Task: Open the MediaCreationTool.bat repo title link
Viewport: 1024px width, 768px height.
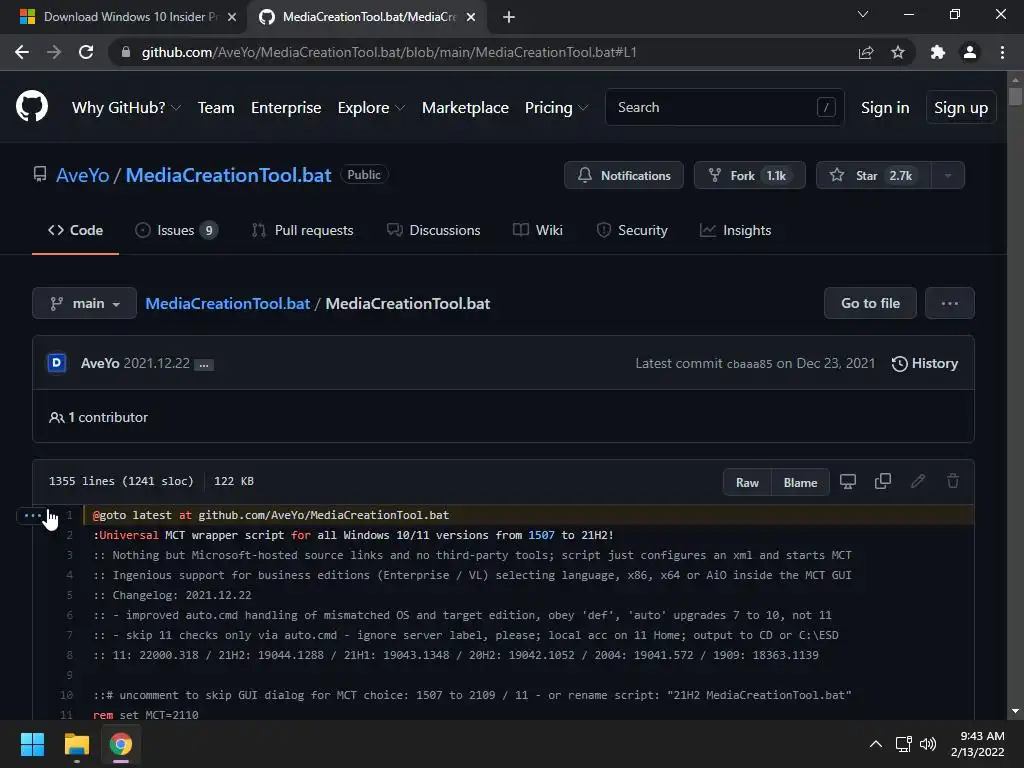Action: click(229, 175)
